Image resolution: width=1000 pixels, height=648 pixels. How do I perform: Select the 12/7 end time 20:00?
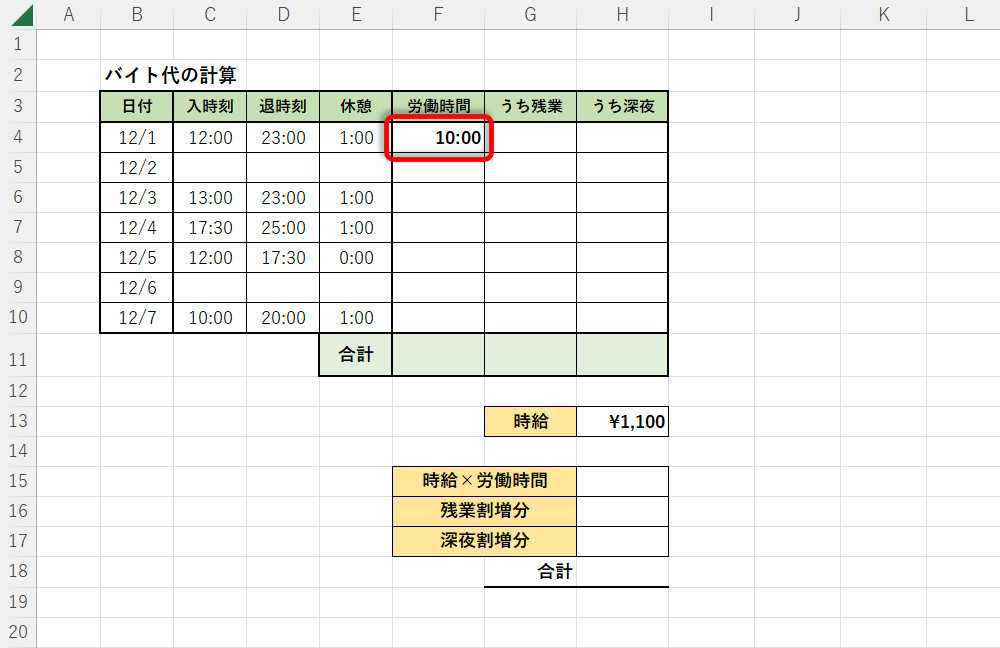(283, 318)
